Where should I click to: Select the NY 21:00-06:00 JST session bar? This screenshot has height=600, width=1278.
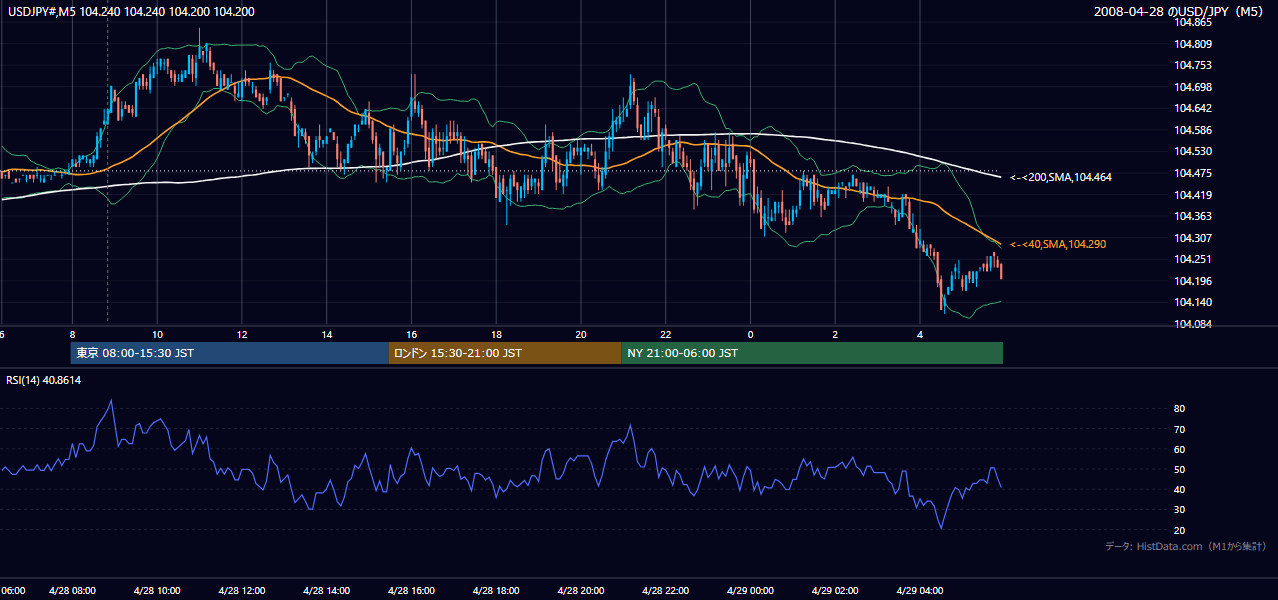click(812, 353)
